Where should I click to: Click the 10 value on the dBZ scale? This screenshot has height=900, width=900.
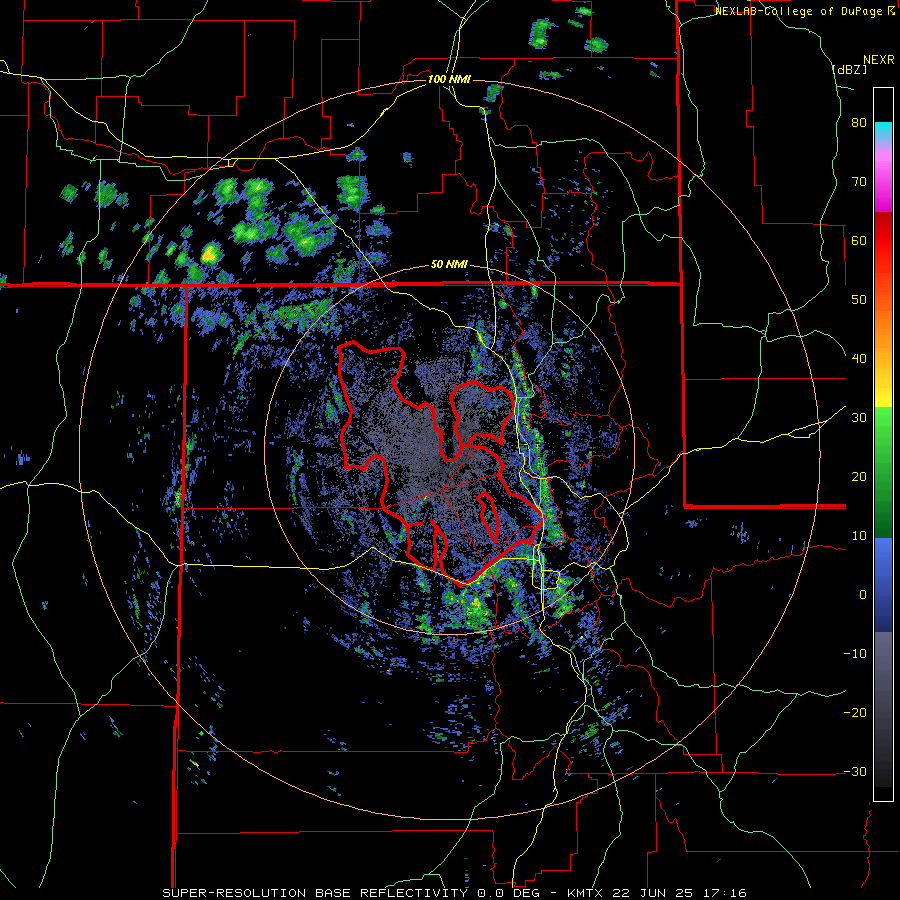click(859, 536)
